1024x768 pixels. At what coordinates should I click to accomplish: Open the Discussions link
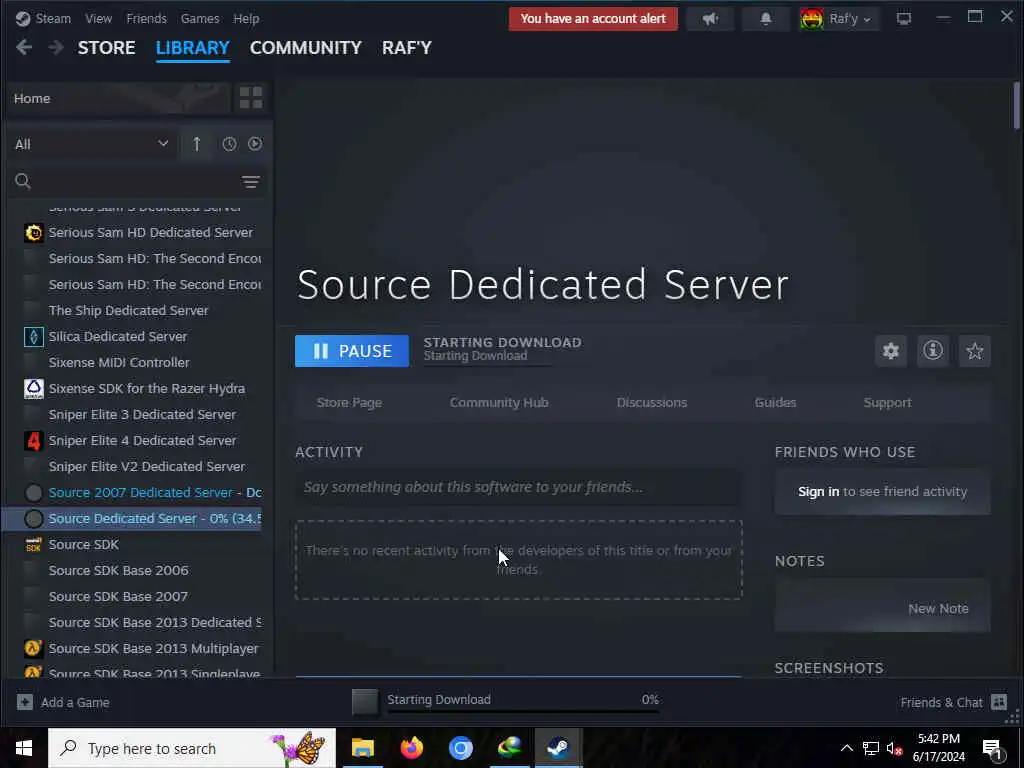[652, 402]
